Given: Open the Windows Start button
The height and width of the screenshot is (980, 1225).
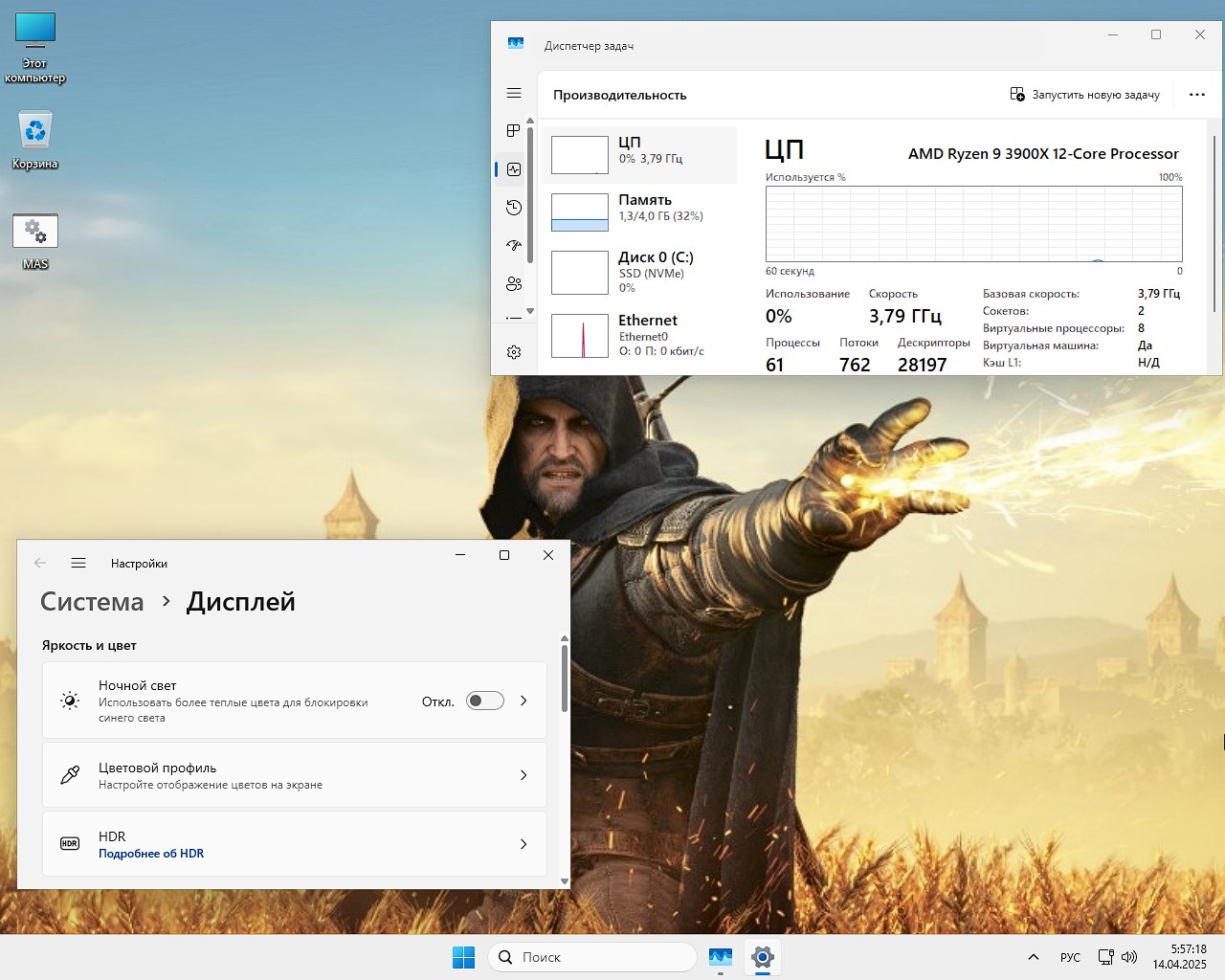Looking at the screenshot, I should coord(463,957).
